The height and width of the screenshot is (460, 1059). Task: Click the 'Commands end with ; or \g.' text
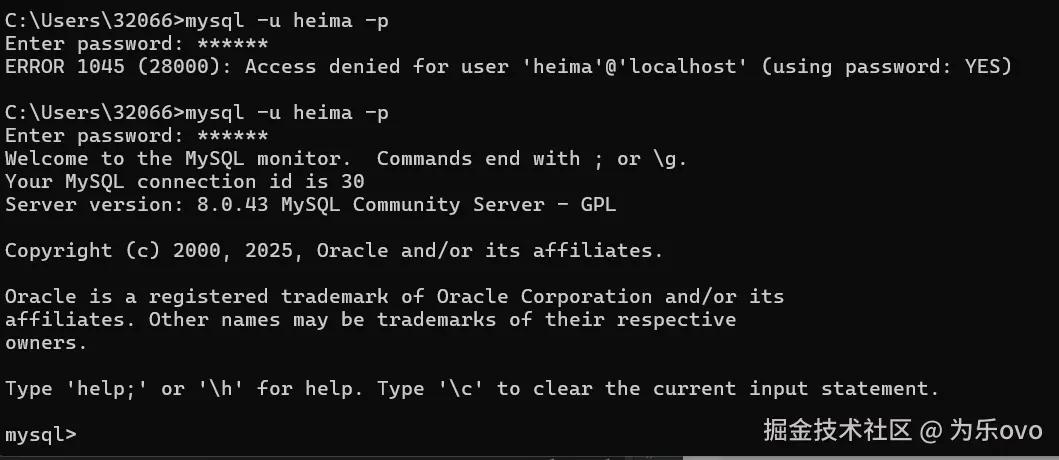coord(531,159)
